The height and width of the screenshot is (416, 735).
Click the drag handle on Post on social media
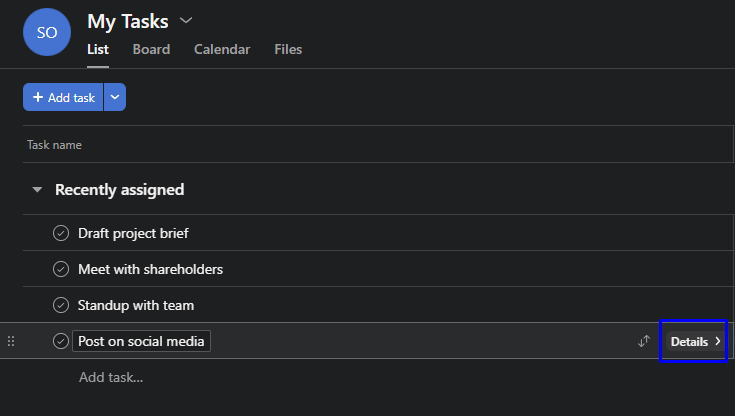(x=11, y=341)
